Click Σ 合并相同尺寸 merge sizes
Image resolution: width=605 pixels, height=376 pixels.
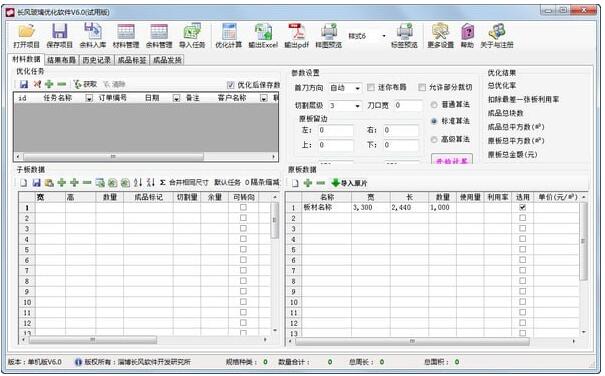(184, 183)
